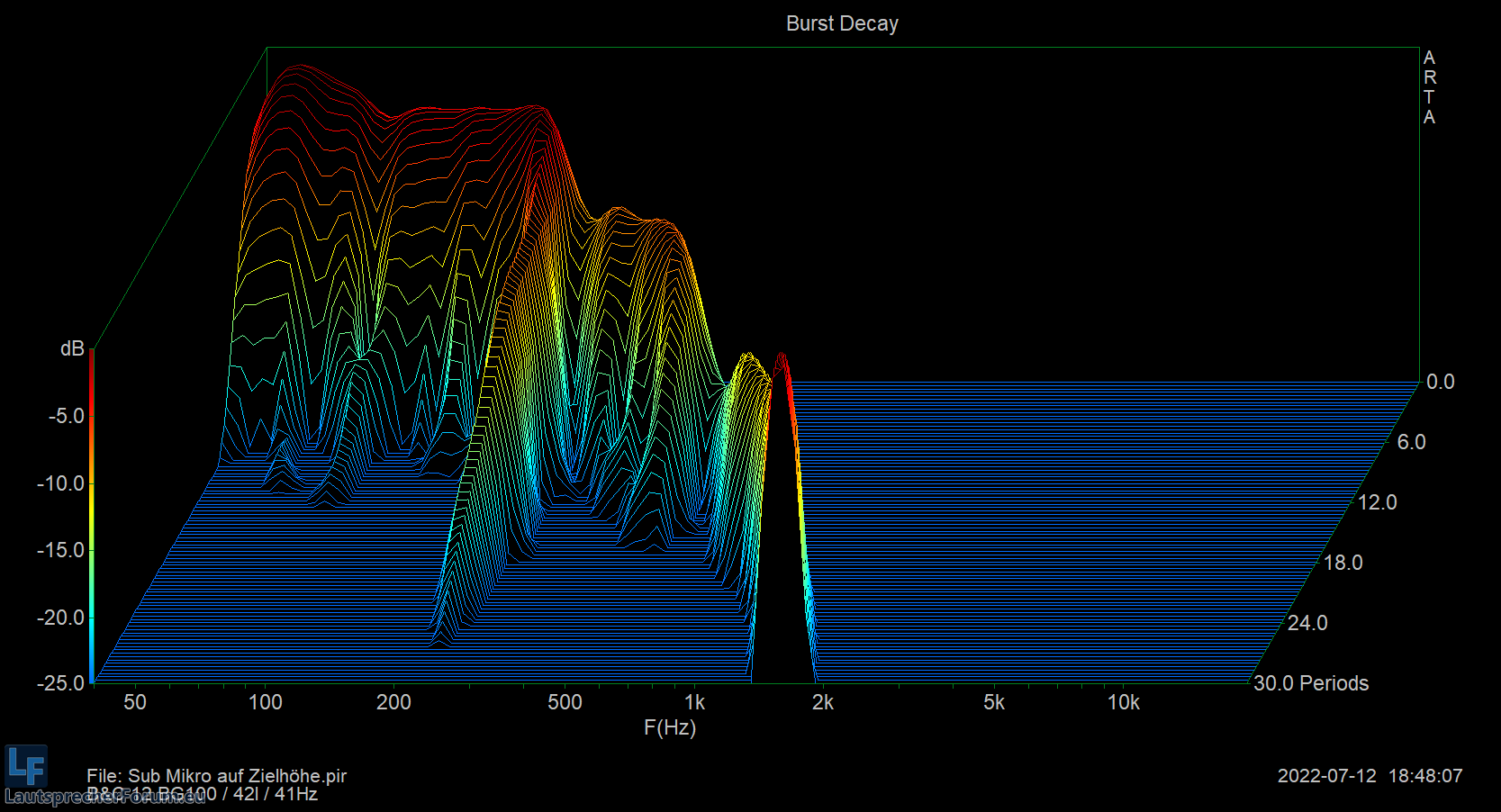1501x812 pixels.
Task: Click the F(Hz) axis title
Action: [670, 727]
